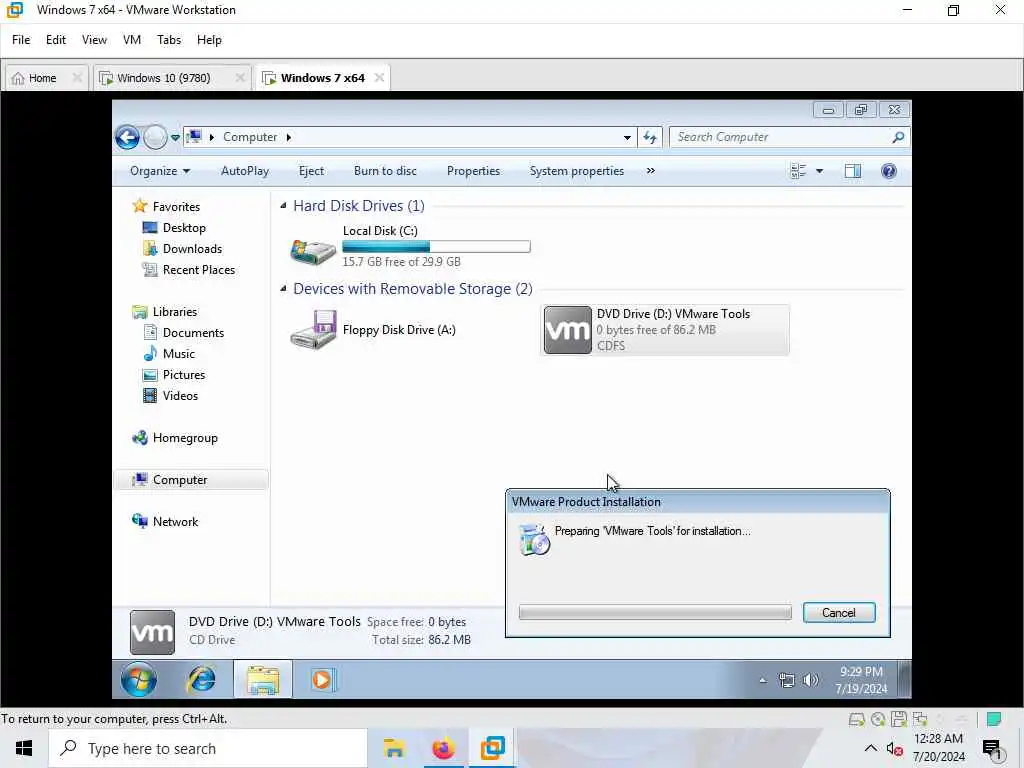Collapse the Hard Disk Drives group
Viewport: 1024px width, 768px height.
point(283,206)
